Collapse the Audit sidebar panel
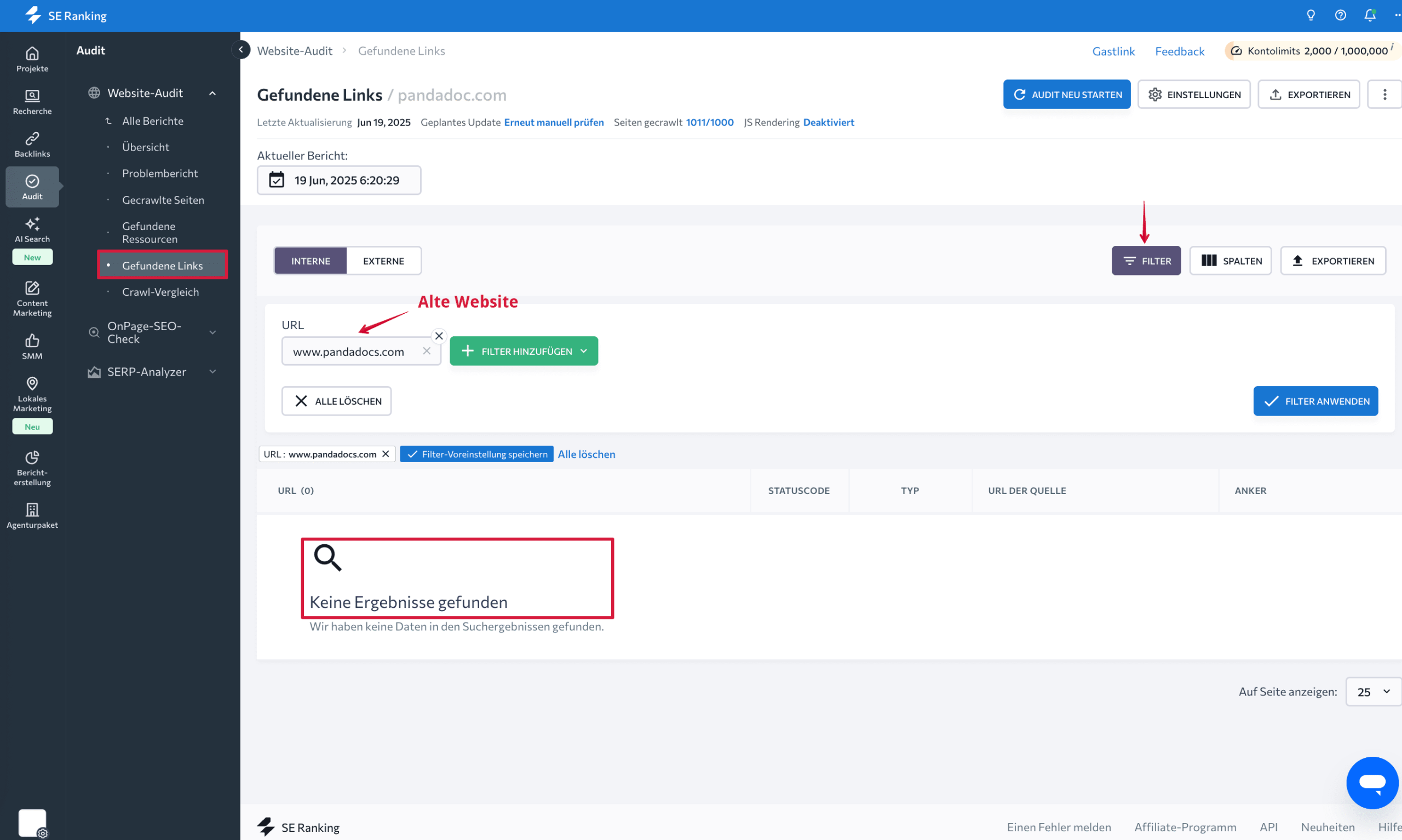 240,50
